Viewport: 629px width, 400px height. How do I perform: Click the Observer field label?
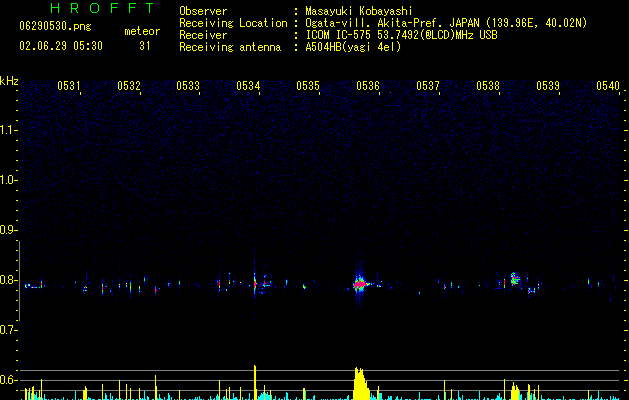click(203, 11)
